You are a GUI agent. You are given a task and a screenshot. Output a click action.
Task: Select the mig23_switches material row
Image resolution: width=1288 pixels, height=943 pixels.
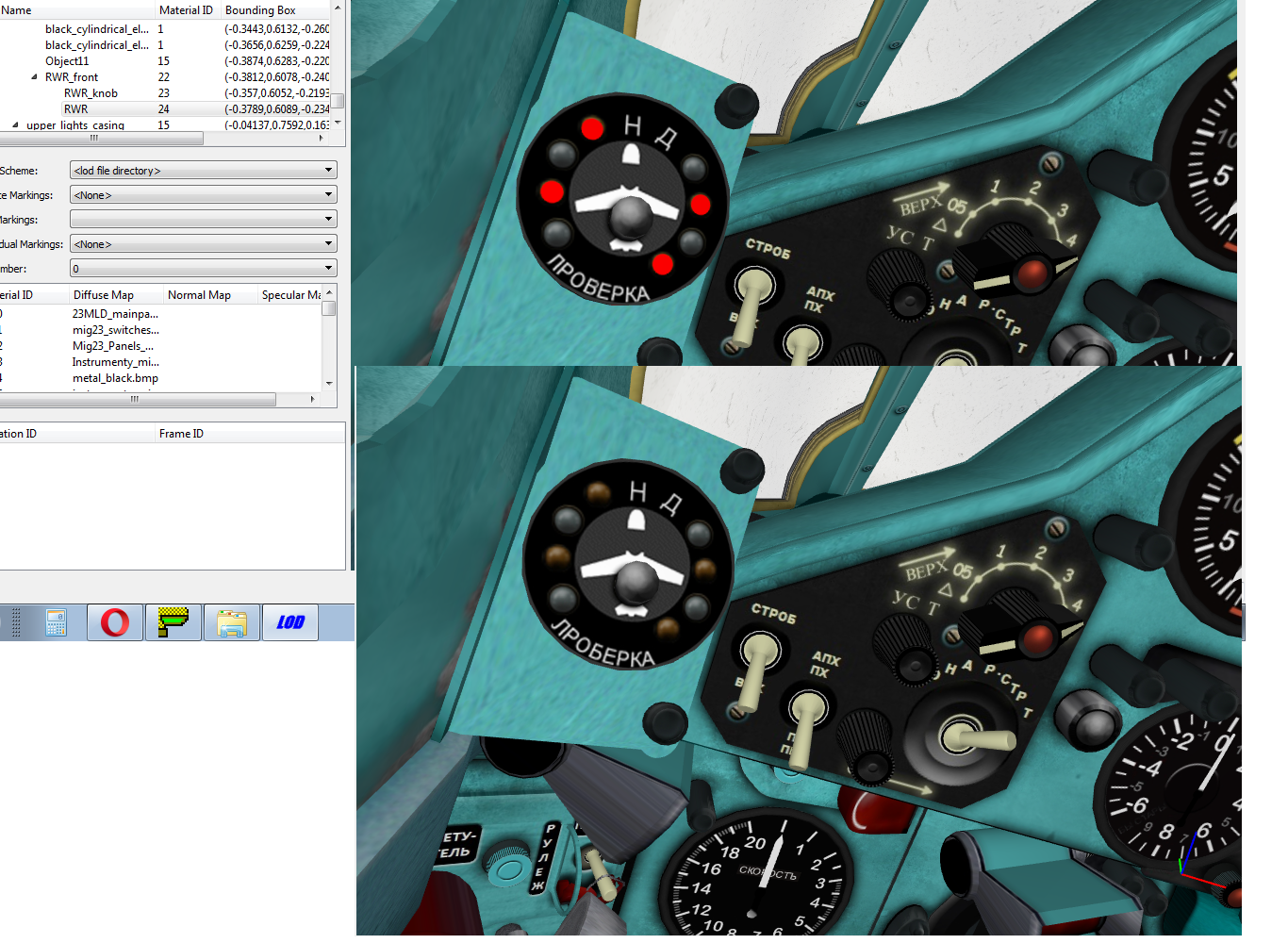(160, 330)
